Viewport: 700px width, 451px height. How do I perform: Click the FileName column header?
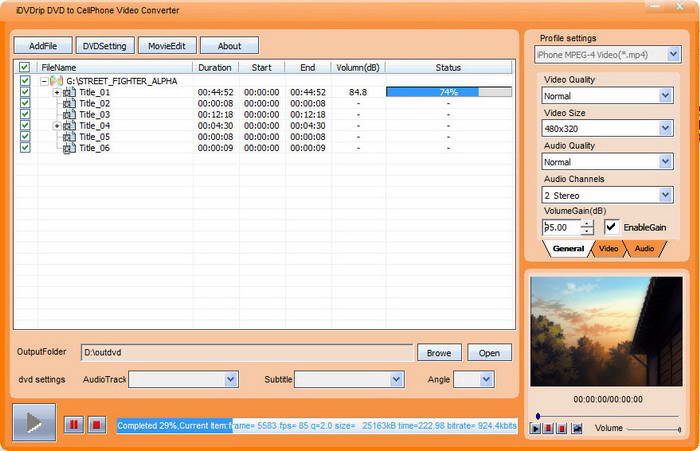(115, 67)
